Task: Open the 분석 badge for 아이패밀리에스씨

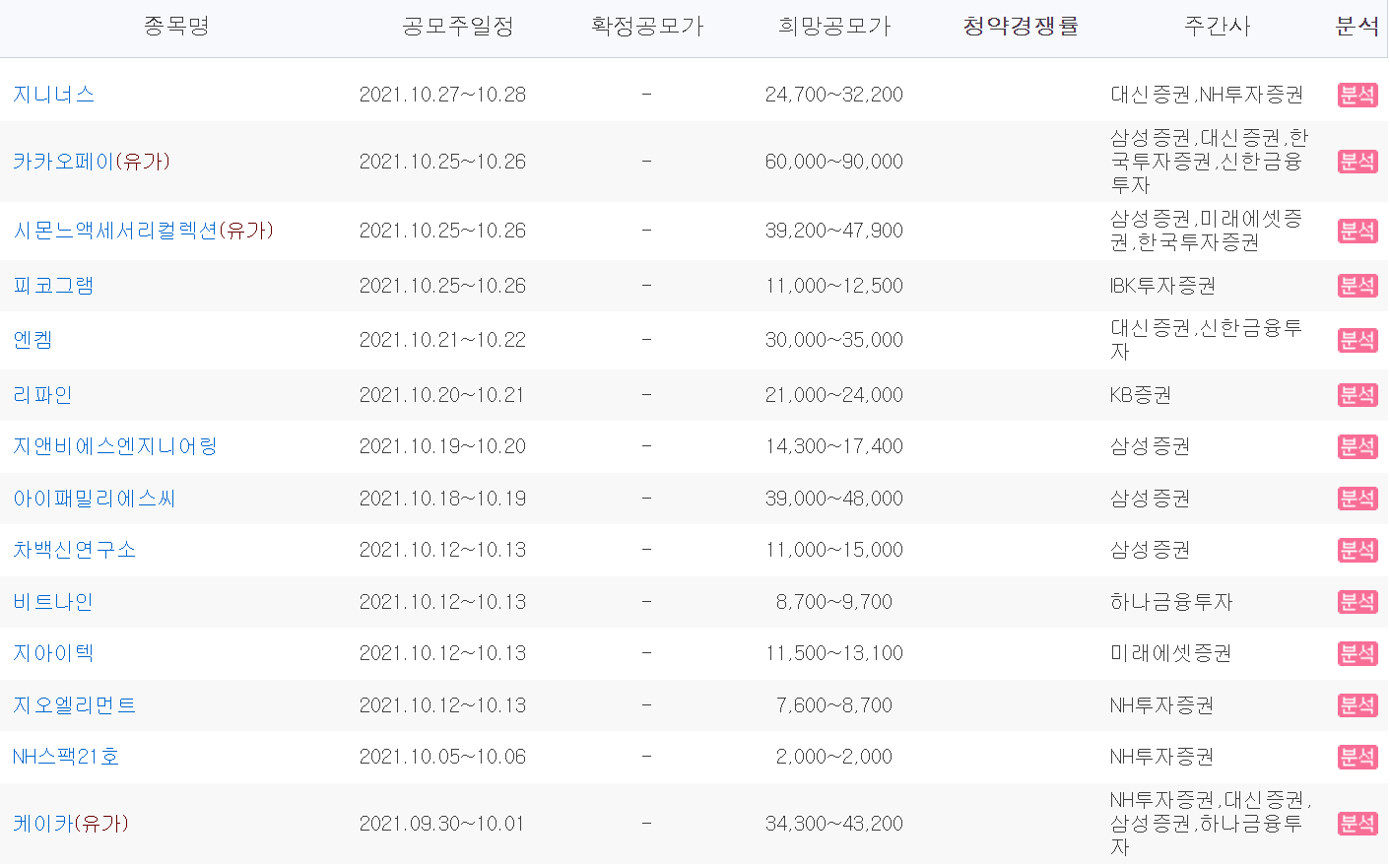Action: coord(1357,499)
